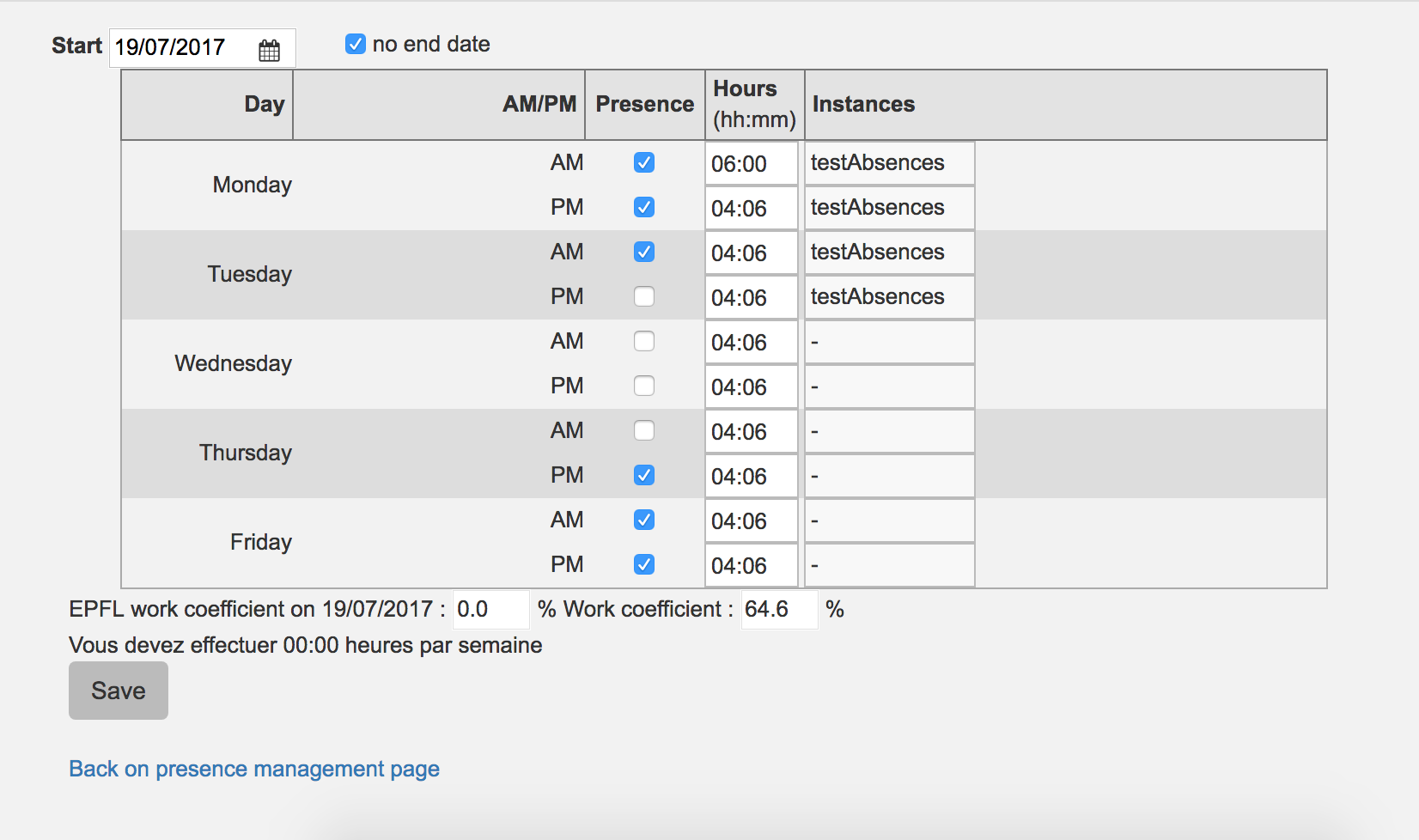The width and height of the screenshot is (1419, 840).
Task: Enable Wednesday PM presence
Action: [x=644, y=386]
